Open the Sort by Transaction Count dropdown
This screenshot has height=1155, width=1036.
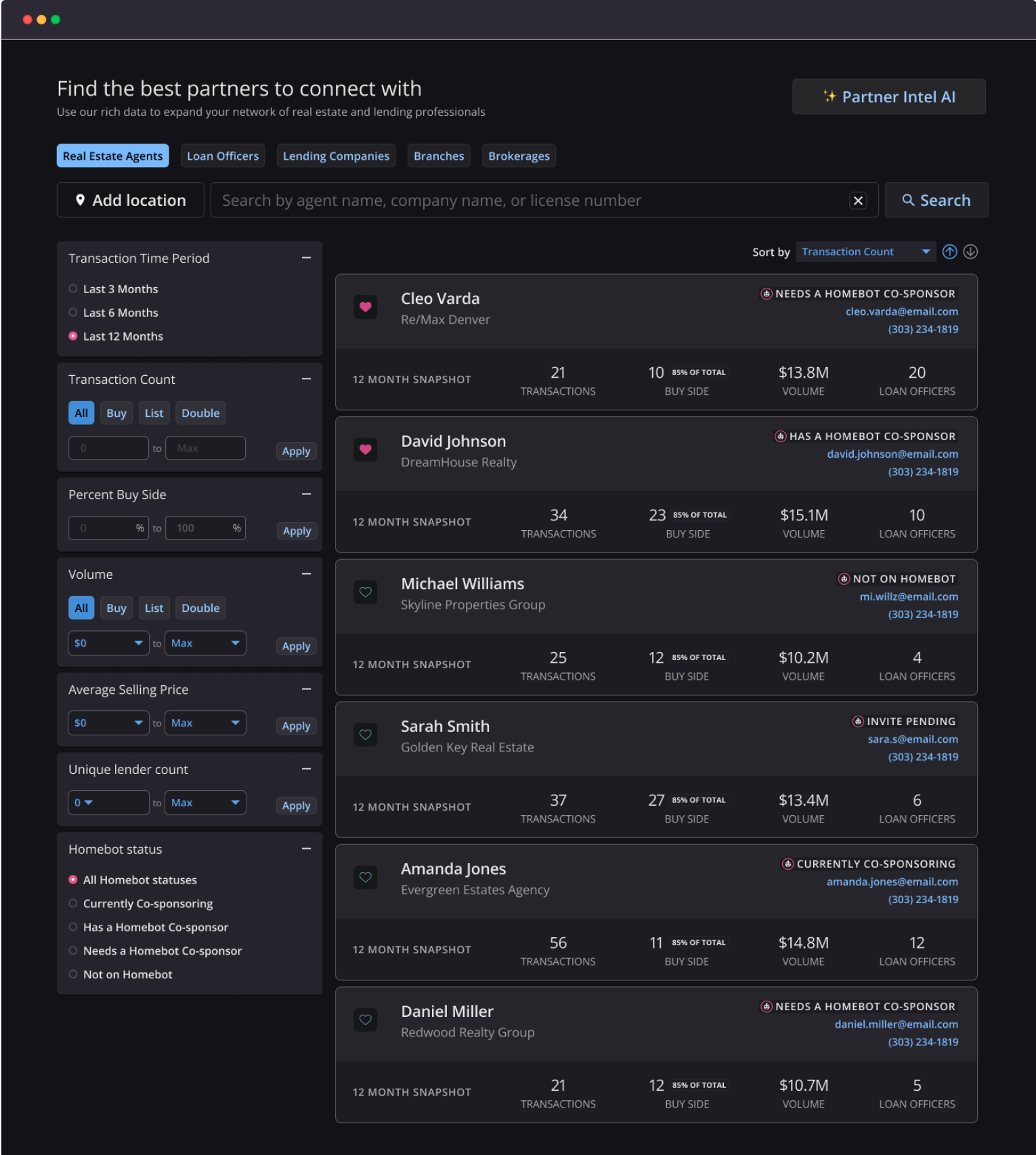(865, 252)
